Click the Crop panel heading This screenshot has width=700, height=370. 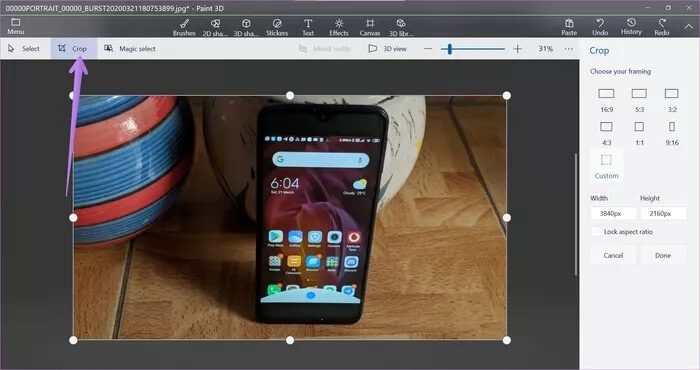point(599,50)
